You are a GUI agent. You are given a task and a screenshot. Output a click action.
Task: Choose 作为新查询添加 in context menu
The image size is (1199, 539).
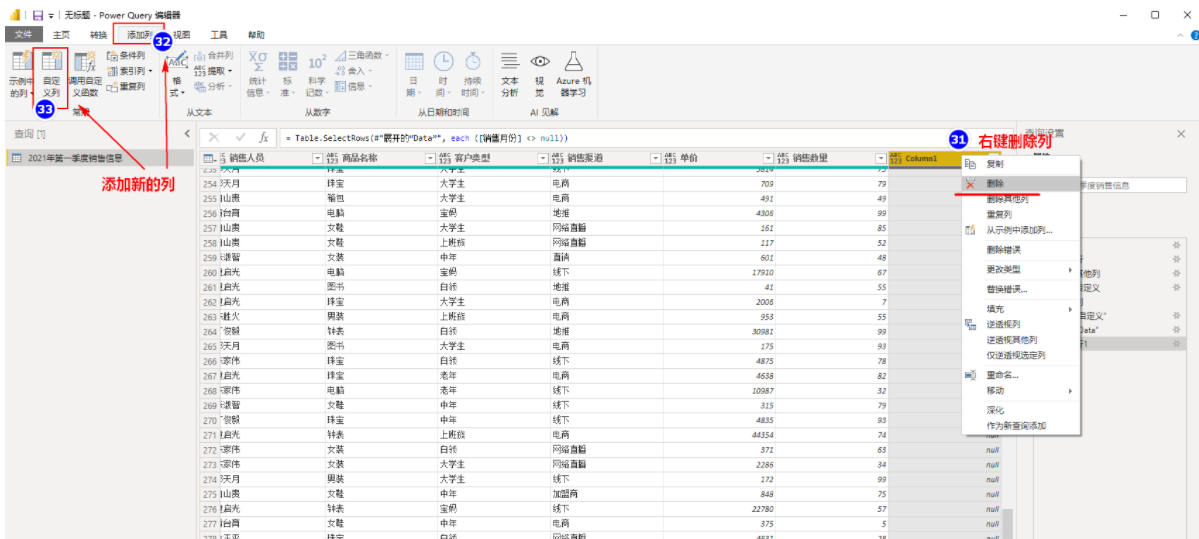tap(1020, 425)
